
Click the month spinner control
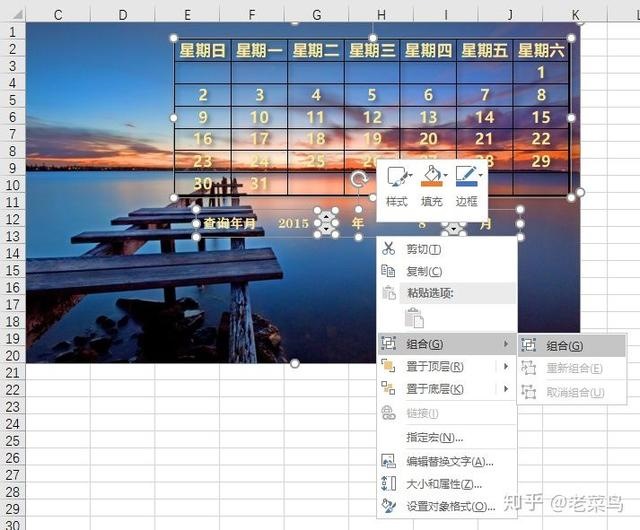click(x=453, y=229)
